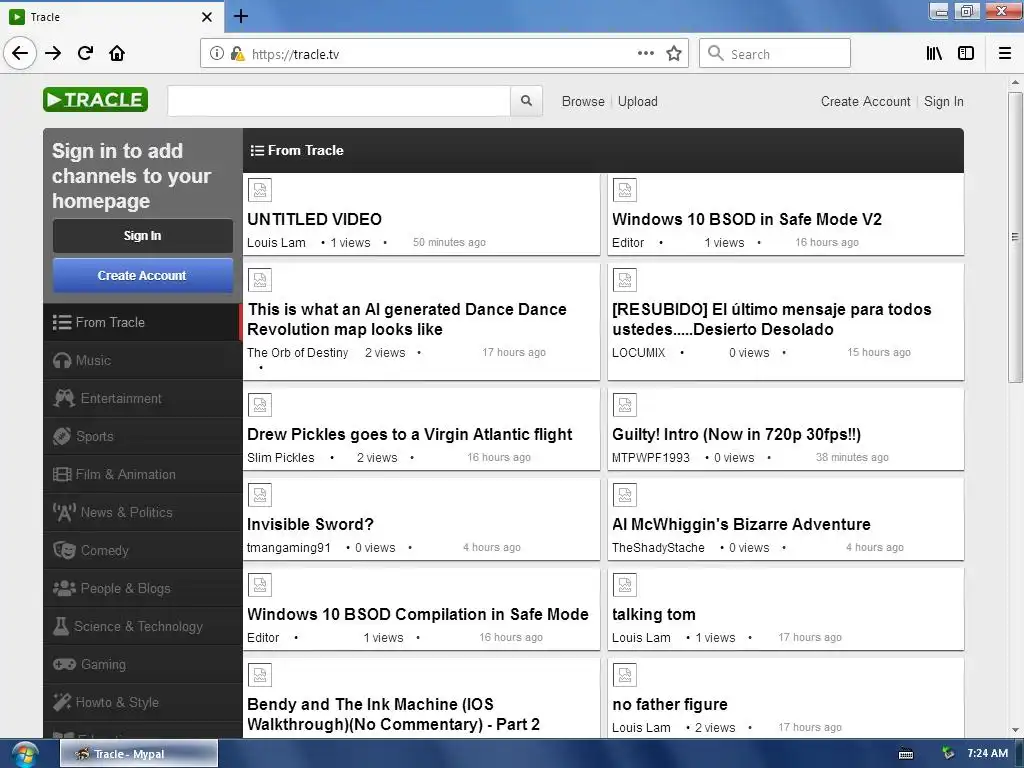Image resolution: width=1024 pixels, height=768 pixels.
Task: Focus the Tracle site search field
Action: click(x=339, y=101)
